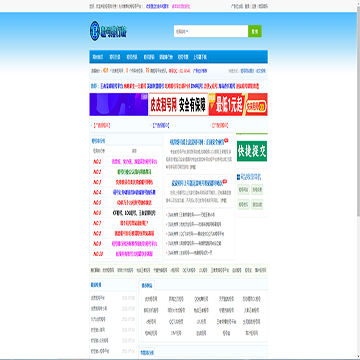Screen dimensions: 360x360
Task: Select the ranking list tab above NO.1 row
Action: click(98, 141)
